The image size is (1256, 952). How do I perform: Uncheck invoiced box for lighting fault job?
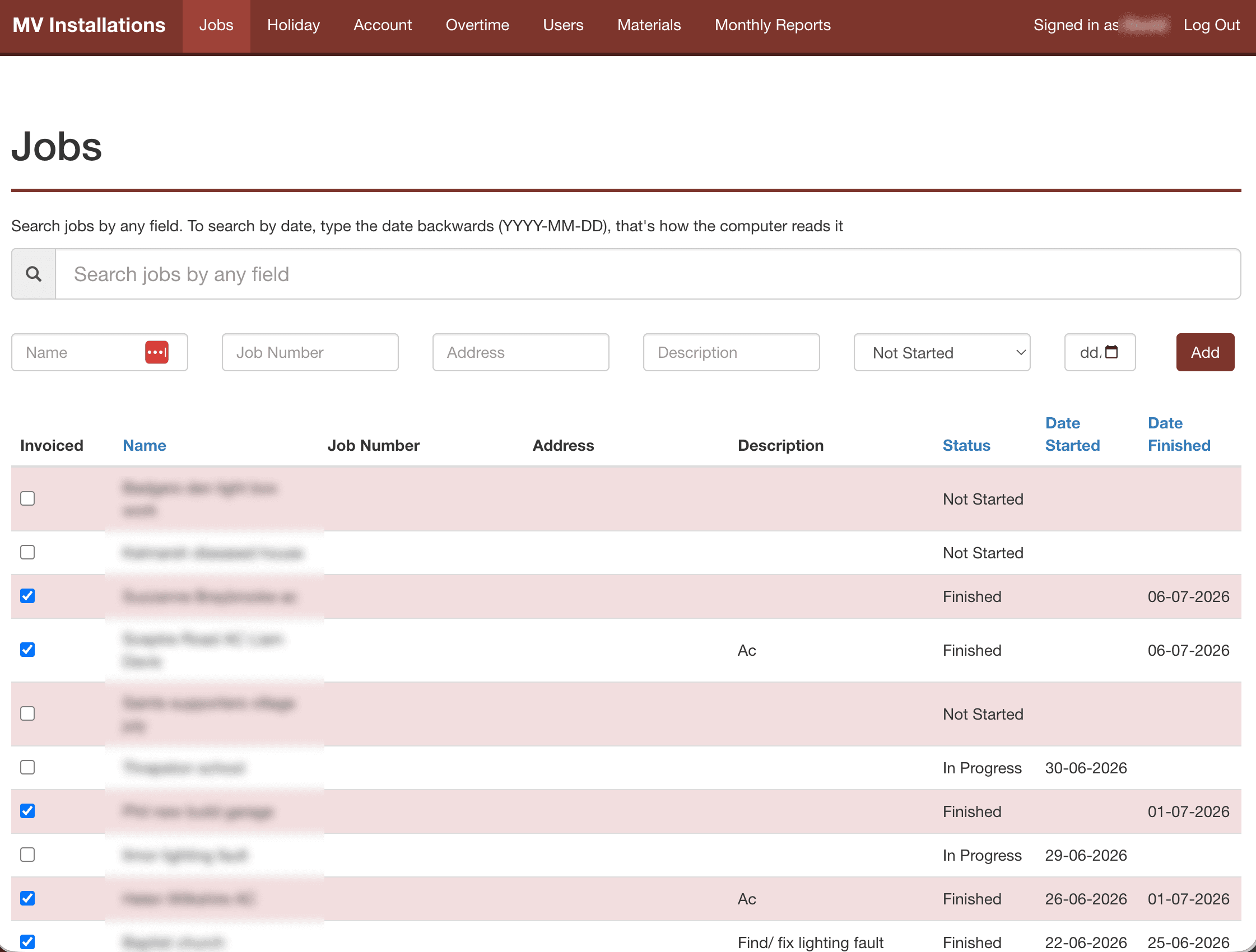(x=27, y=942)
